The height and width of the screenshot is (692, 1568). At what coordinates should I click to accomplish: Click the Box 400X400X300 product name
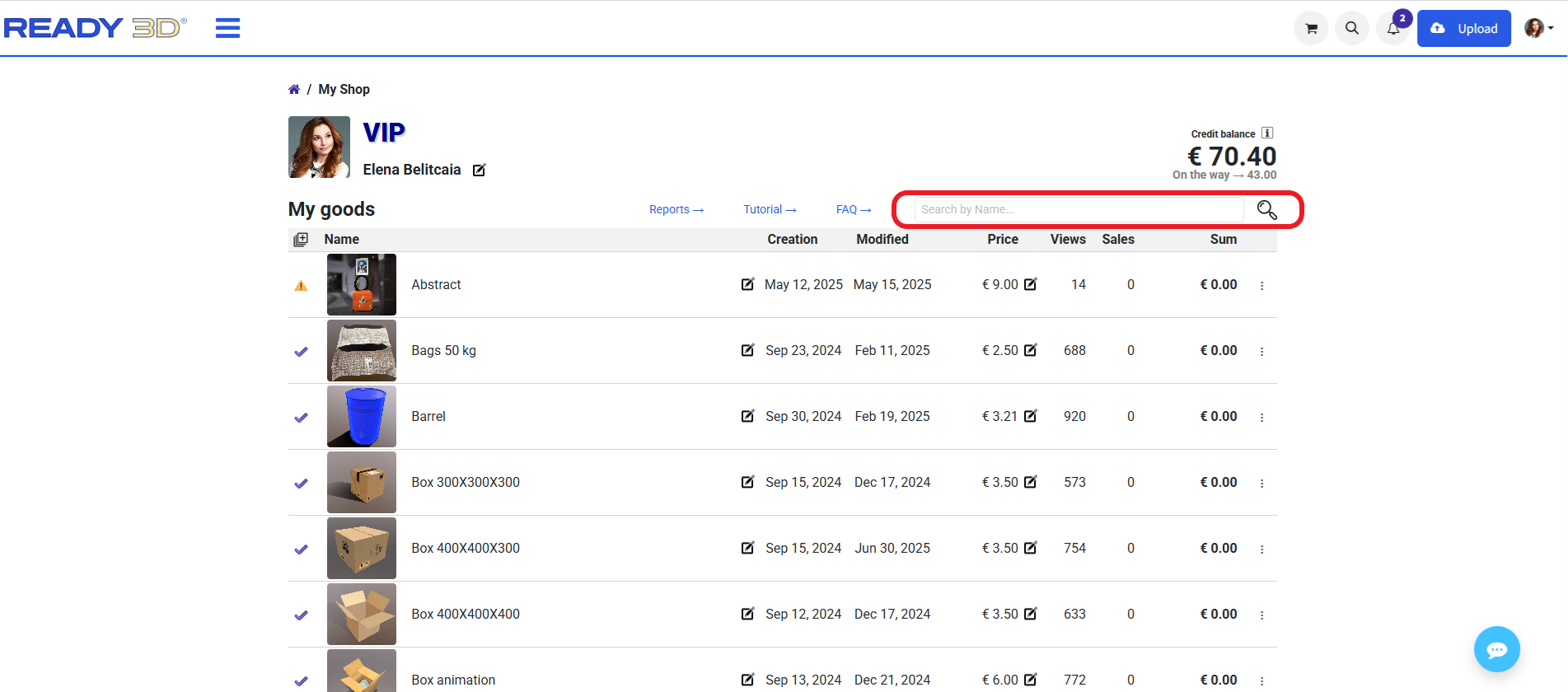click(x=466, y=548)
